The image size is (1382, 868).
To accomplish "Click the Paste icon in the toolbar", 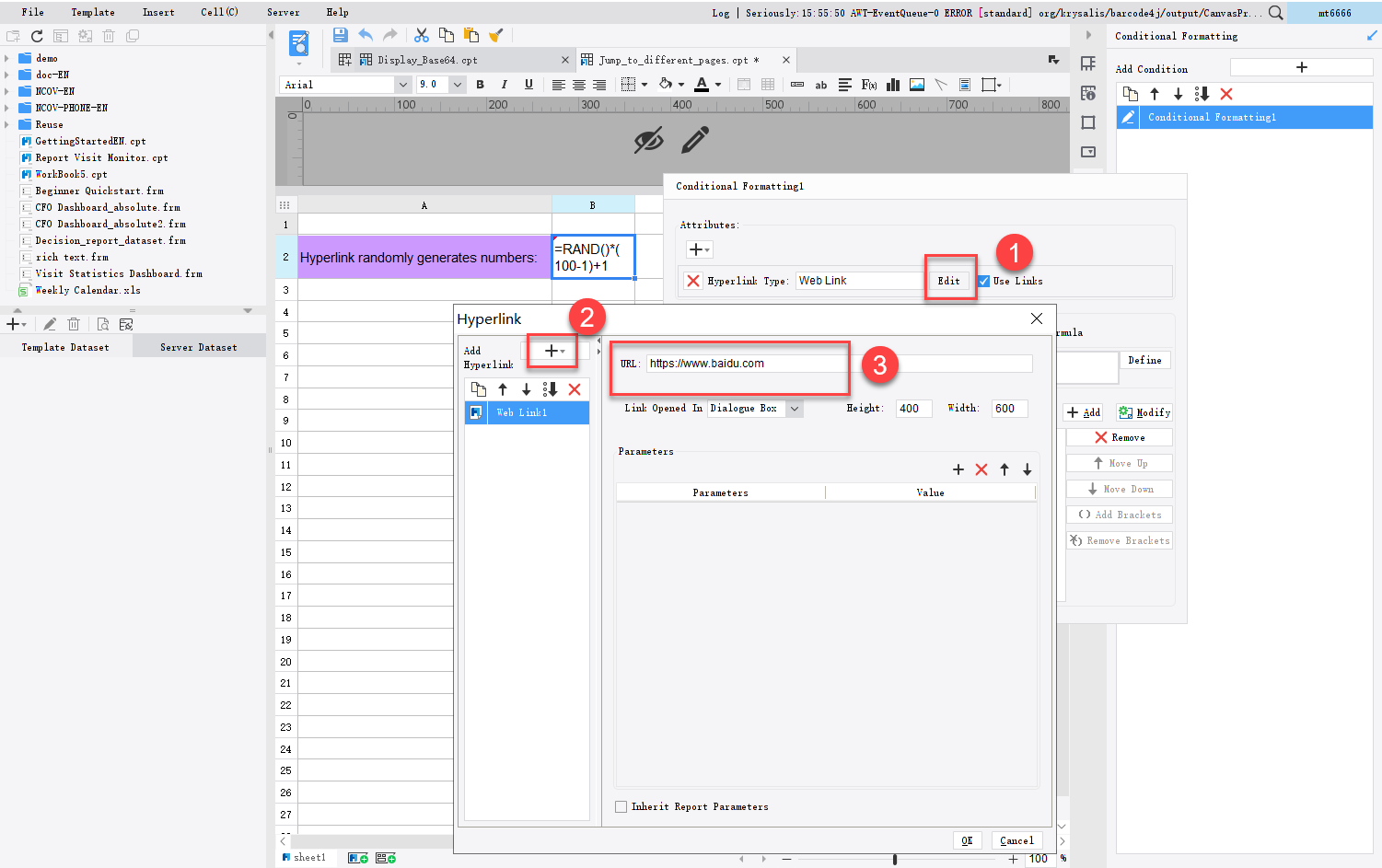I will (x=471, y=35).
